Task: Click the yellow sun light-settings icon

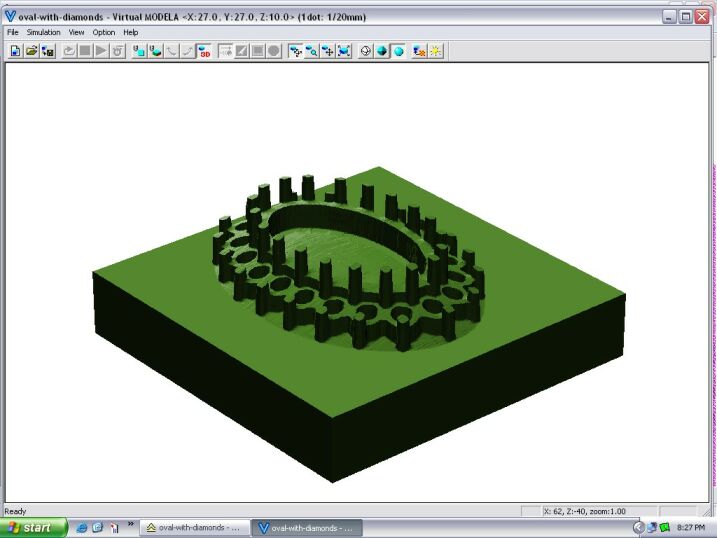Action: tap(436, 51)
